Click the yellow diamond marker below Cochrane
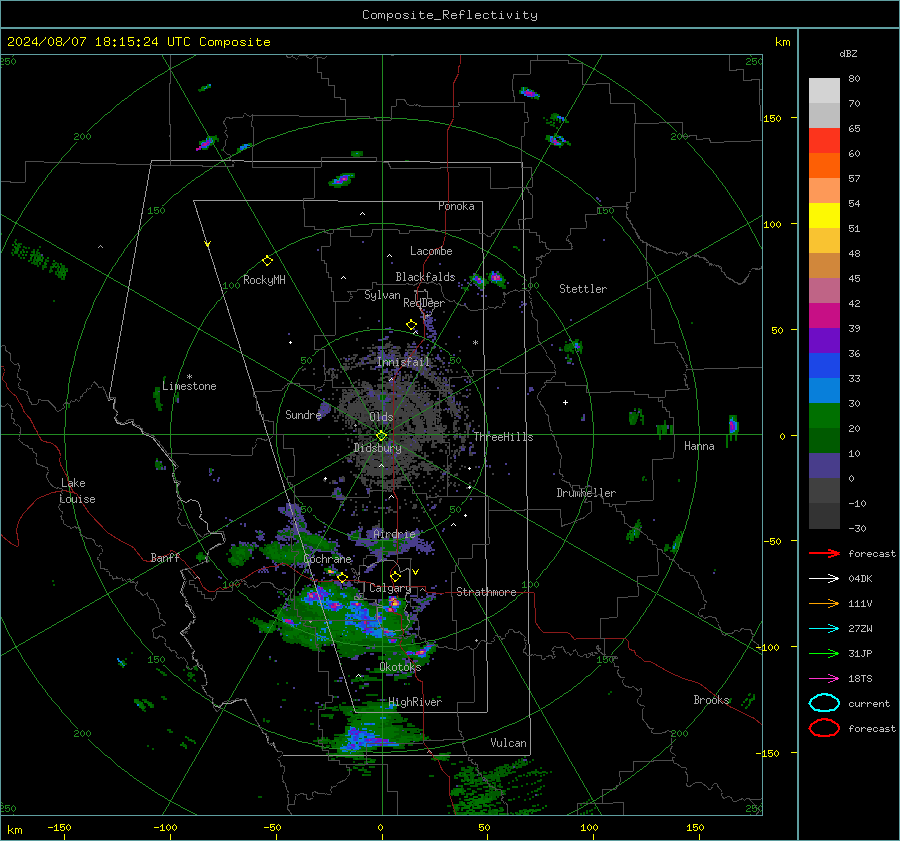Screen dimensions: 900x841 342,577
